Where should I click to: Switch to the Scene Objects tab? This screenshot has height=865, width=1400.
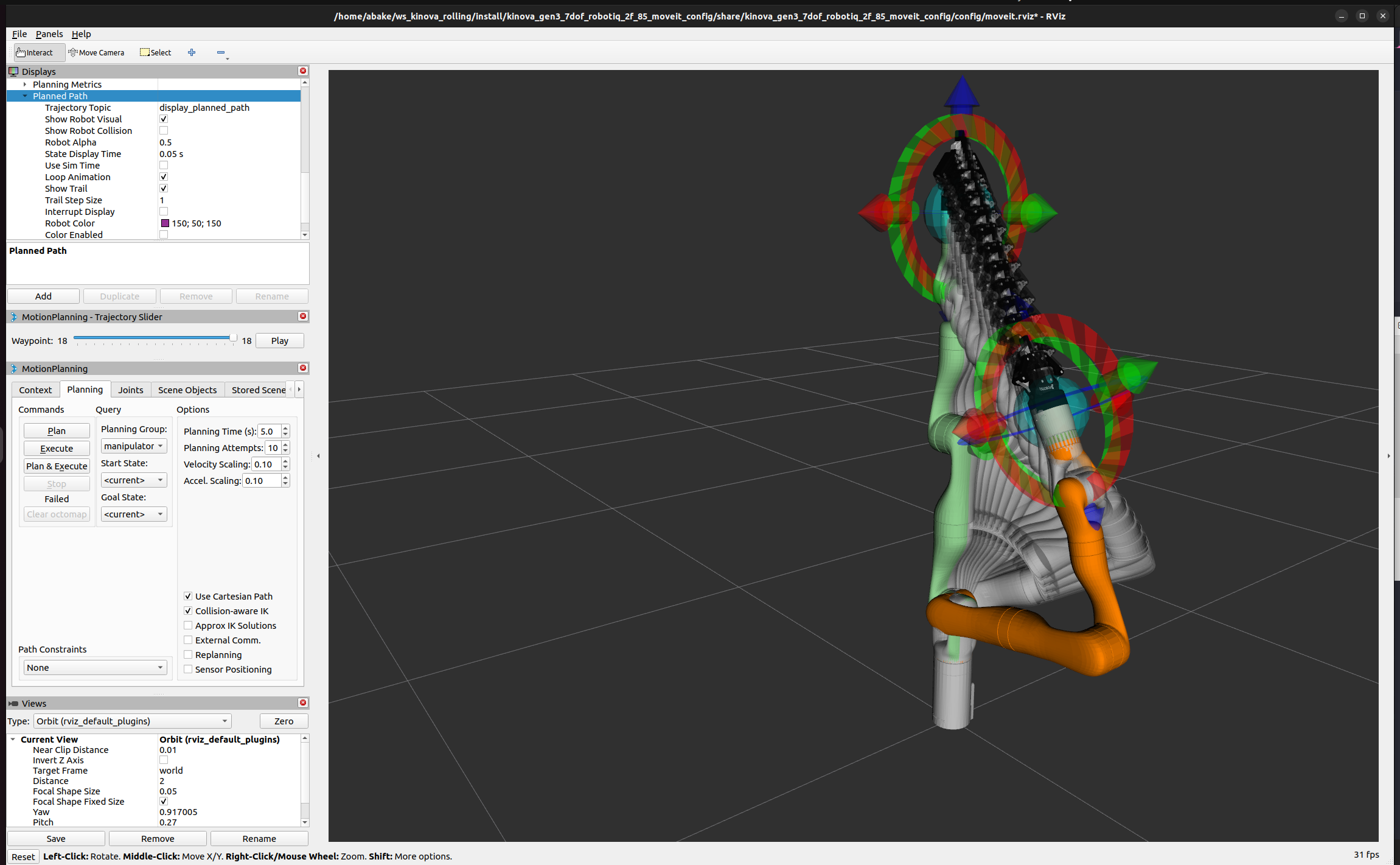tap(187, 390)
